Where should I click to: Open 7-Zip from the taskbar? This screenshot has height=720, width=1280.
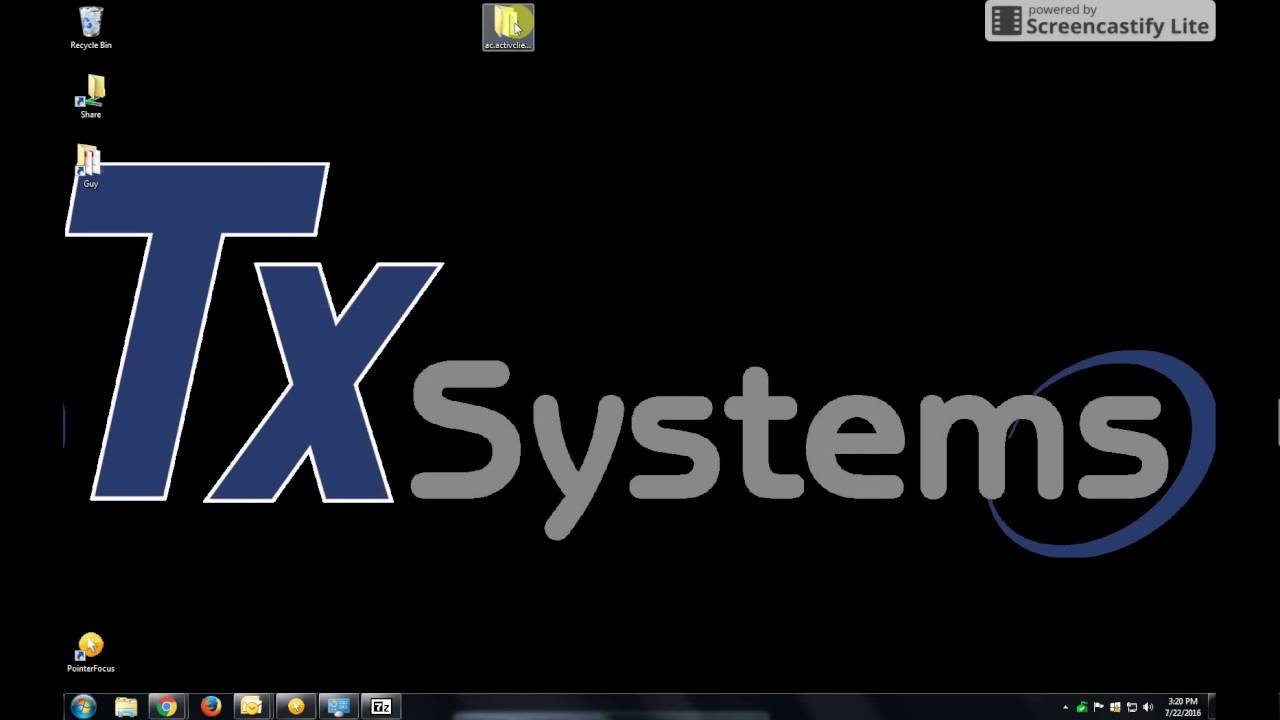381,707
